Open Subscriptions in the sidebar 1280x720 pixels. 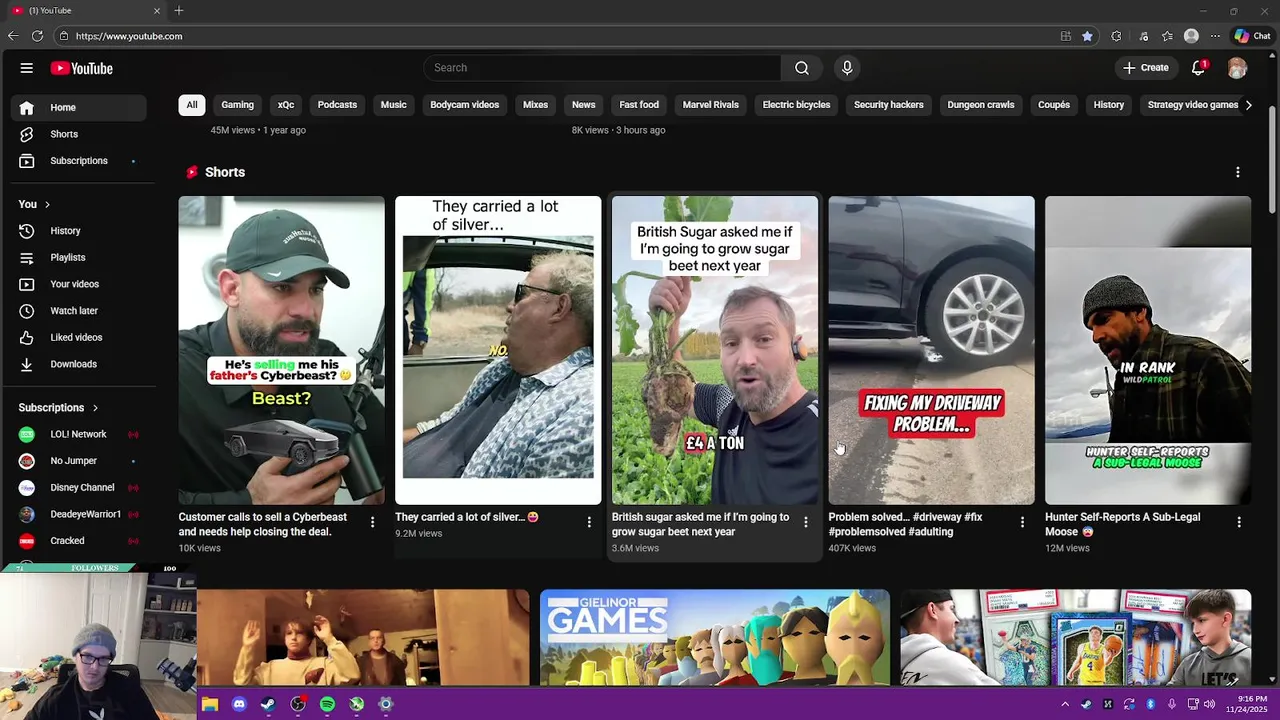click(x=79, y=161)
